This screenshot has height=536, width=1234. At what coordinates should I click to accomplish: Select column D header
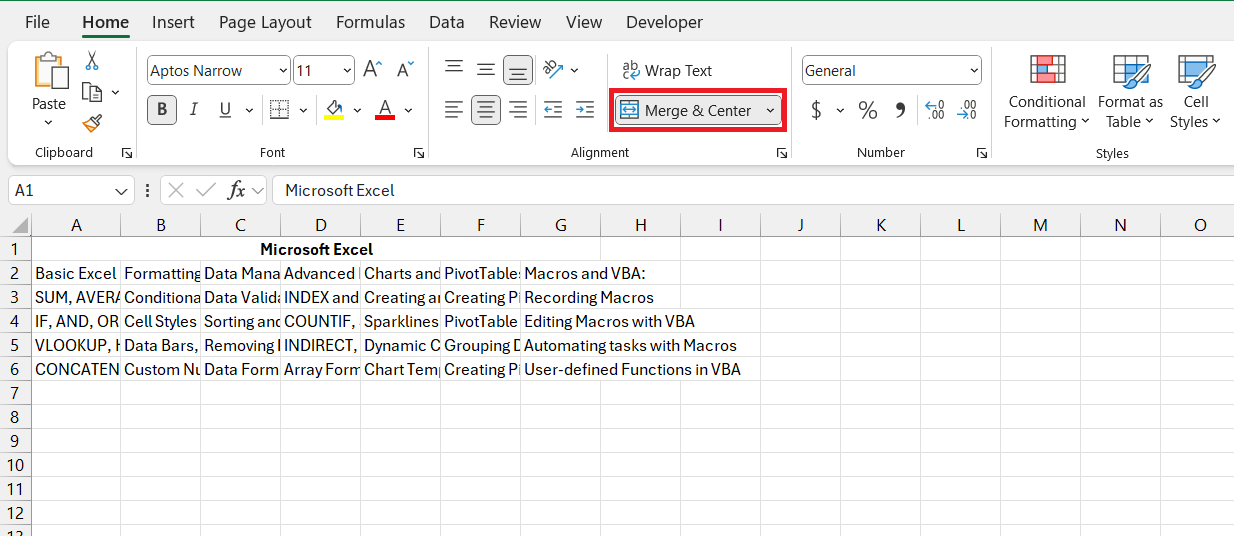(x=320, y=225)
